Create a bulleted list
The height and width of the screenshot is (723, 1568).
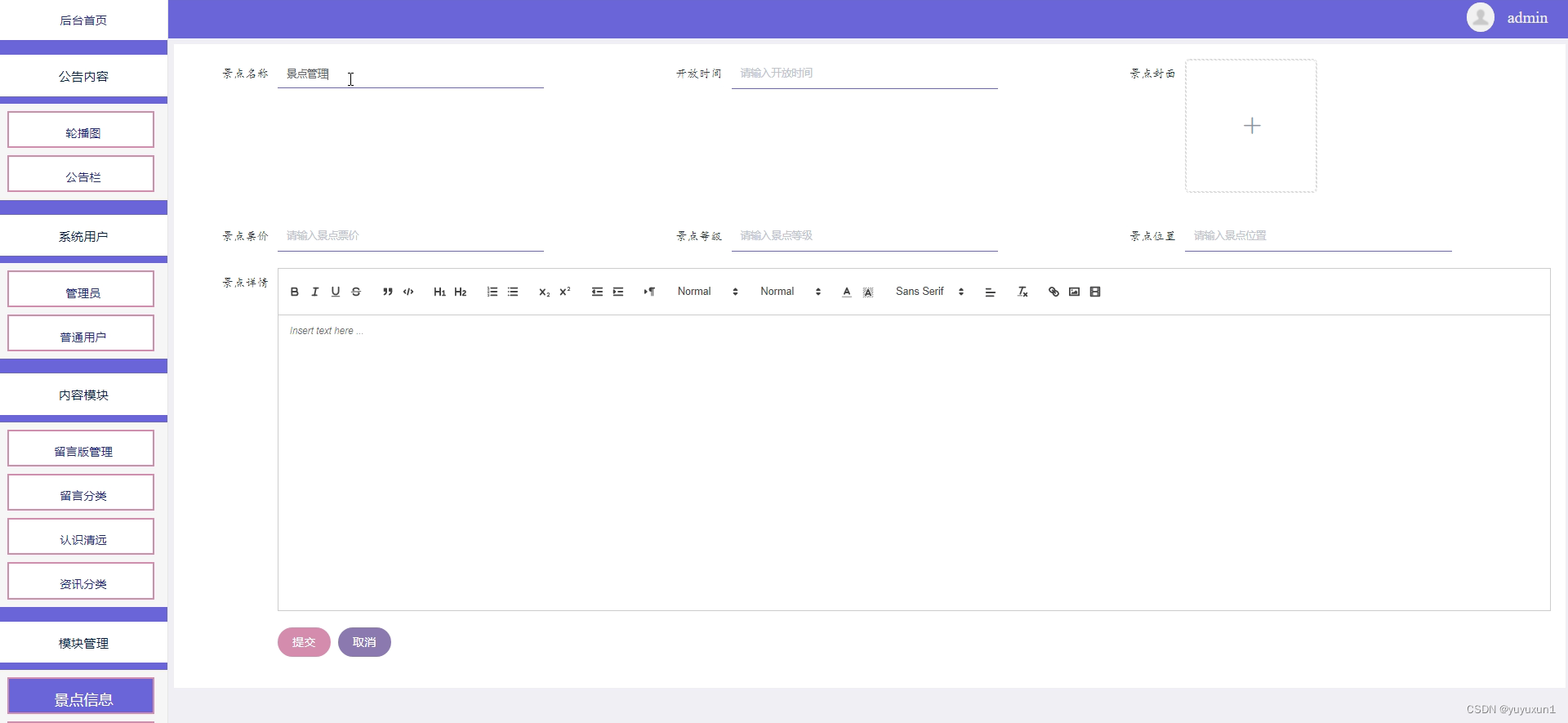click(513, 292)
